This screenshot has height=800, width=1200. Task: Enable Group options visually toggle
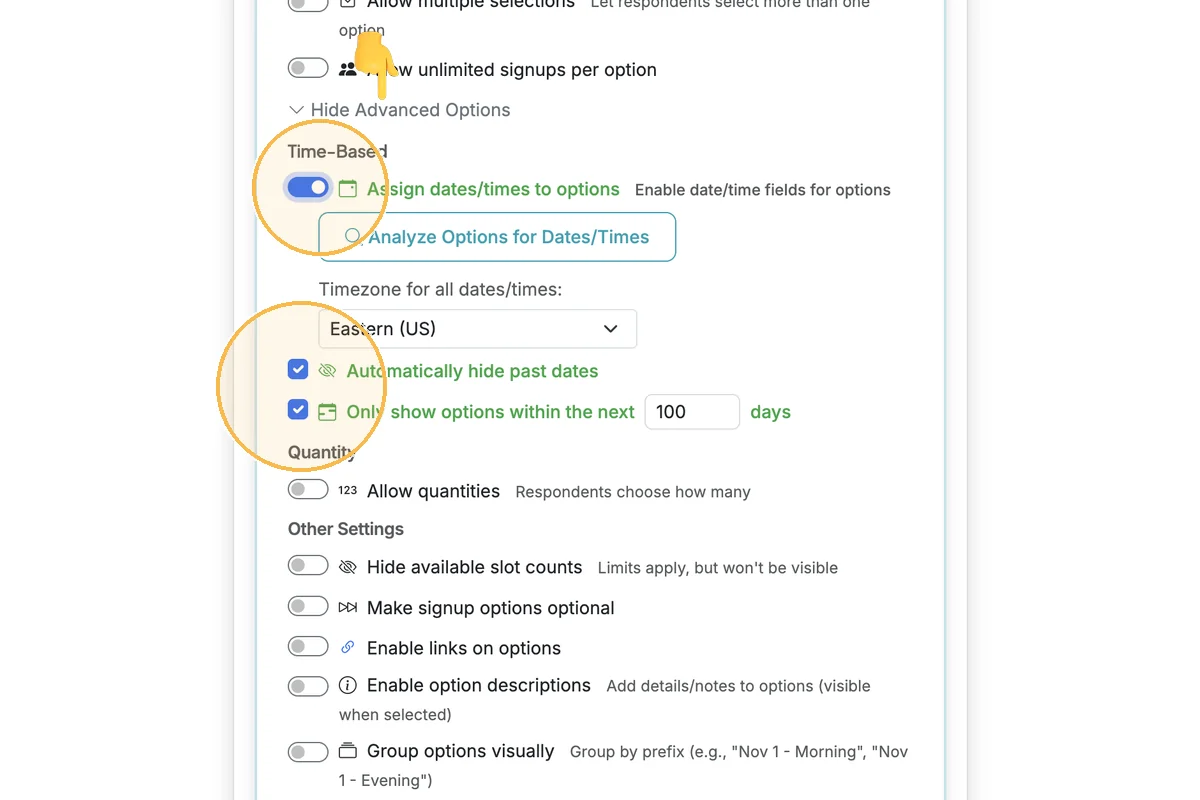307,752
